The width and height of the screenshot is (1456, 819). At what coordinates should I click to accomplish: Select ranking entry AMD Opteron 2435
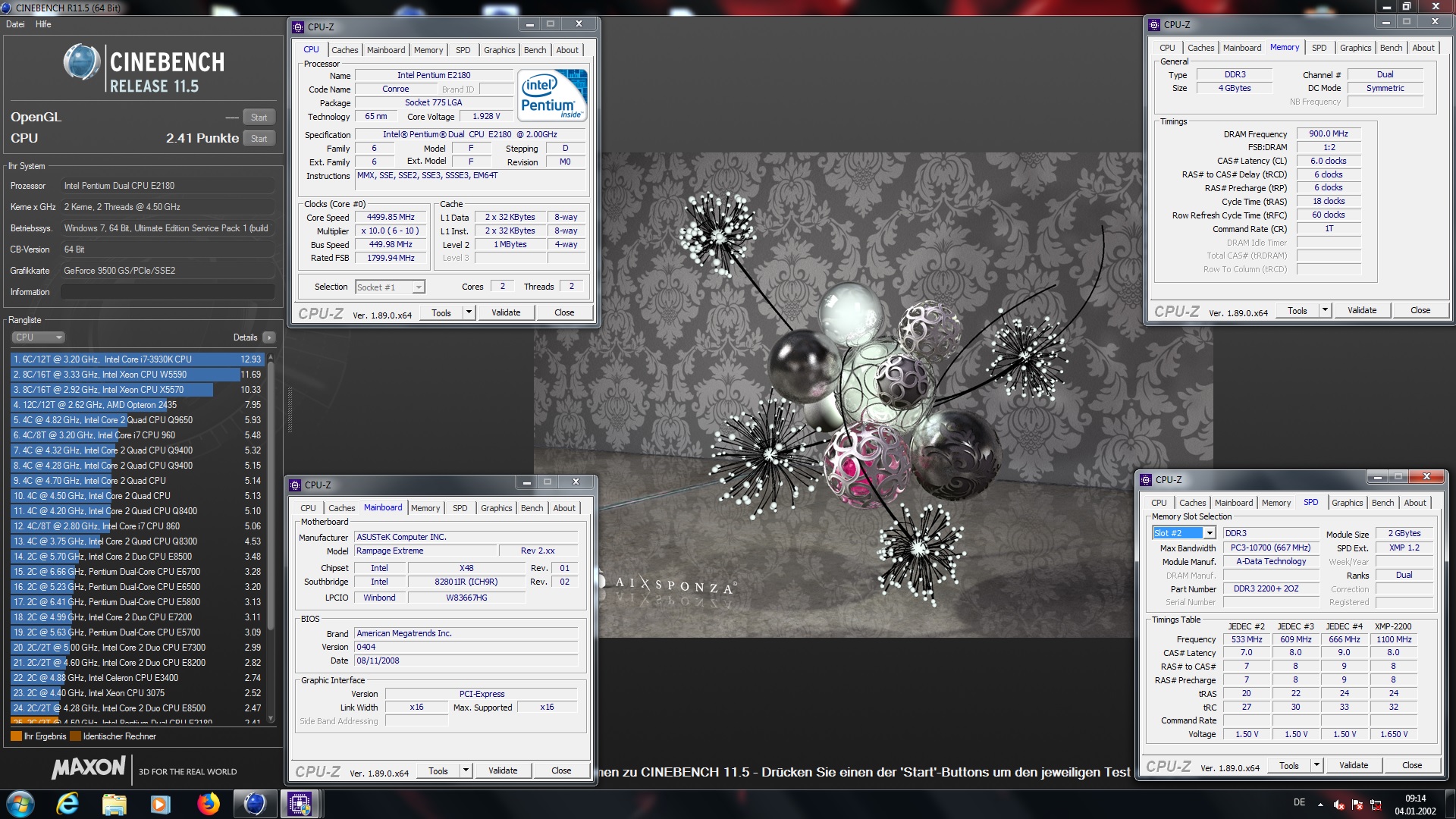(136, 405)
